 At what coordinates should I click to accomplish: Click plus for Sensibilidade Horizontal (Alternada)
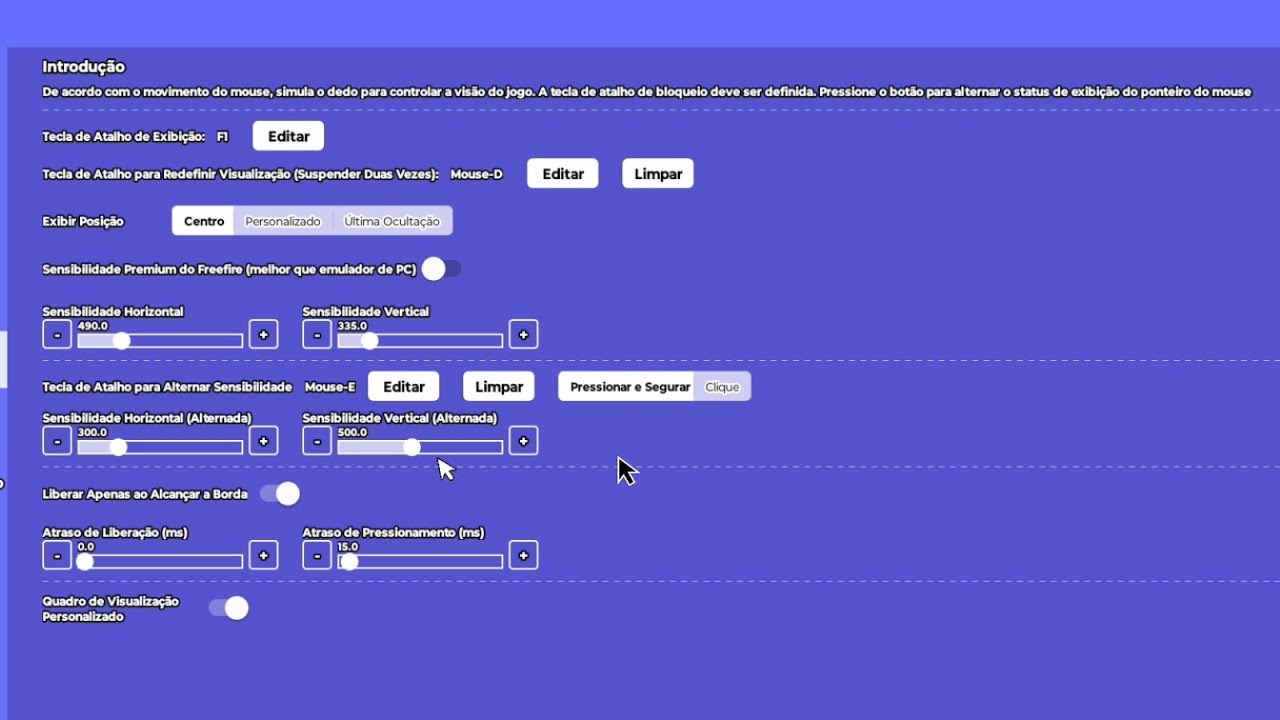point(263,441)
